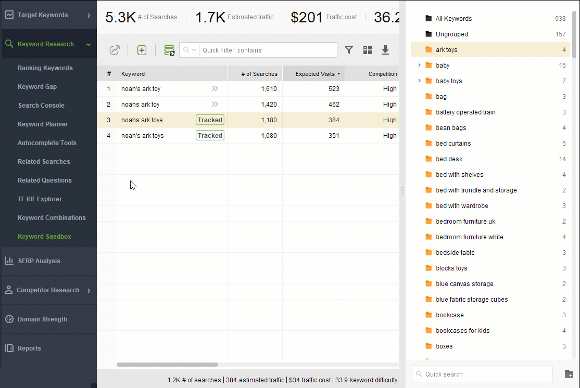580x388 pixels.
Task: Click add new folder icon at bottom right
Action: [x=569, y=374]
